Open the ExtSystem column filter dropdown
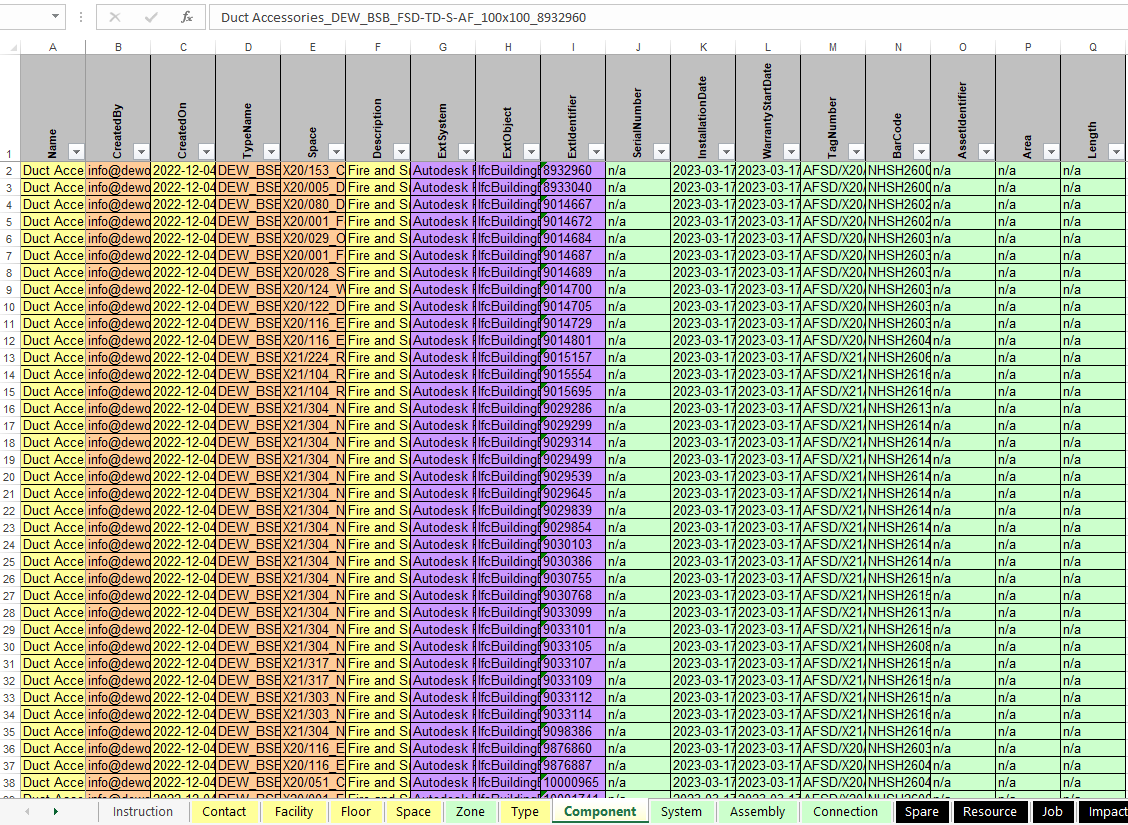The image size is (1128, 825). [466, 152]
